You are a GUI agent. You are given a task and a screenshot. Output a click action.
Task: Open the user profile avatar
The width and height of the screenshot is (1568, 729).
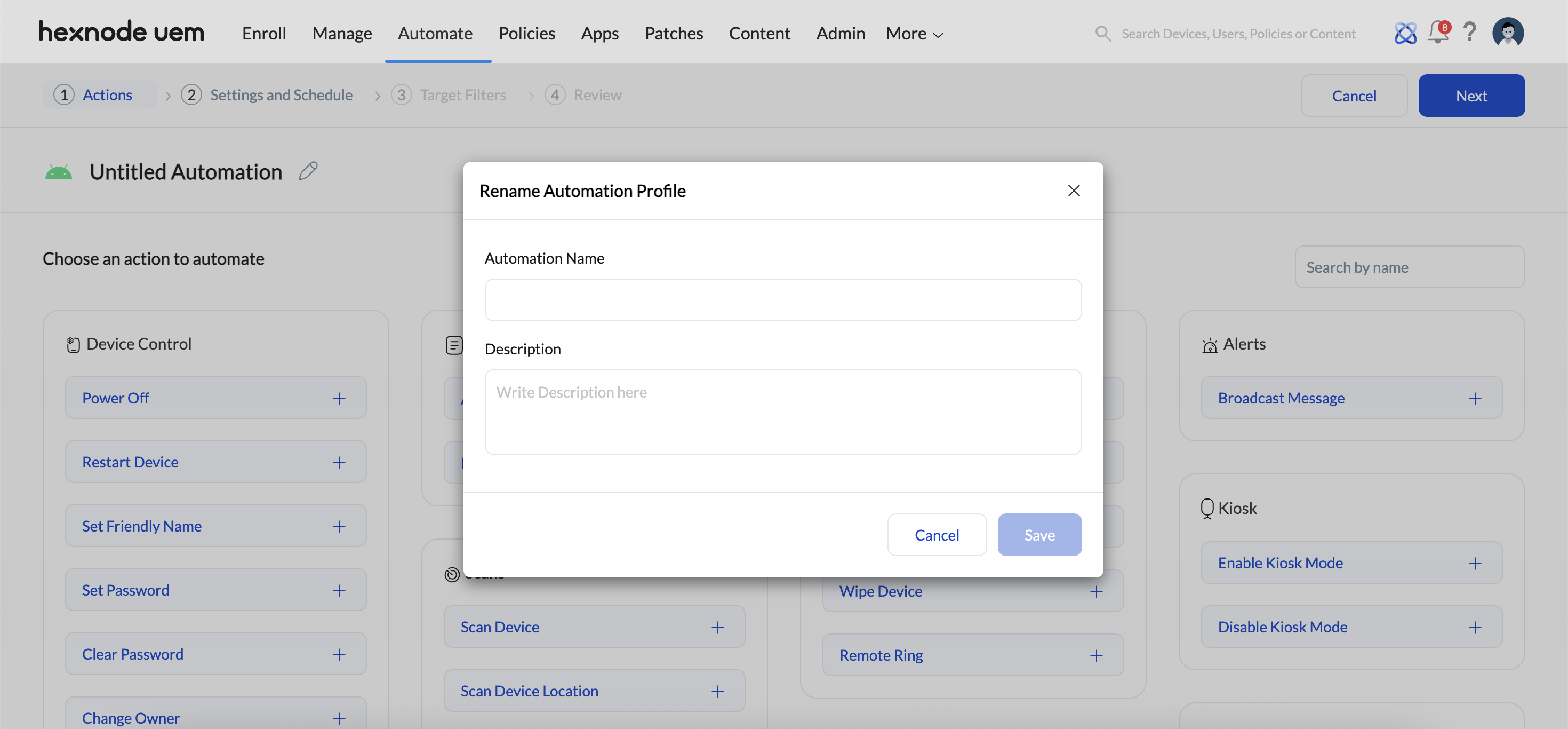[1507, 32]
